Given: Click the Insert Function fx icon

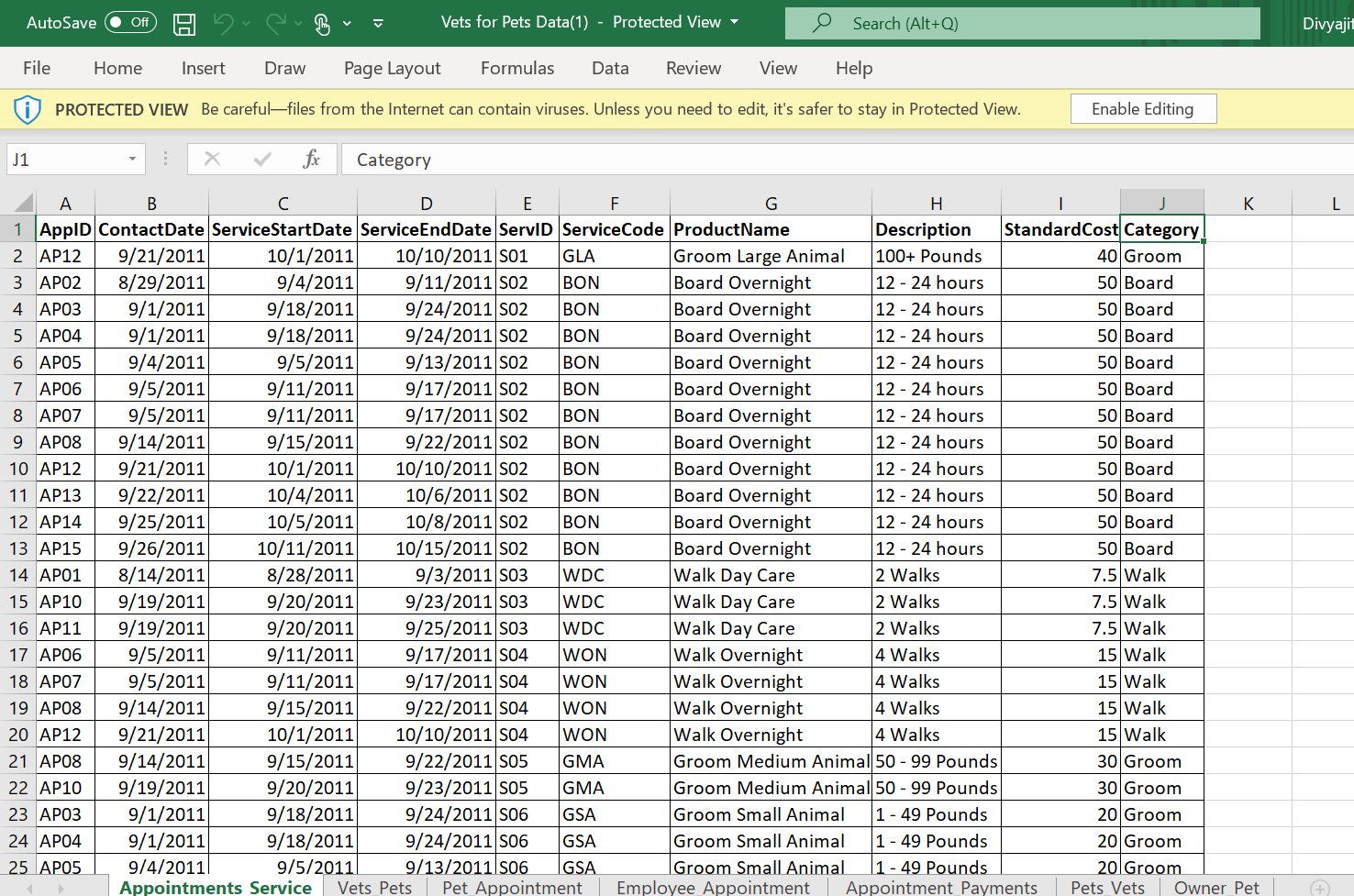Looking at the screenshot, I should tap(311, 160).
